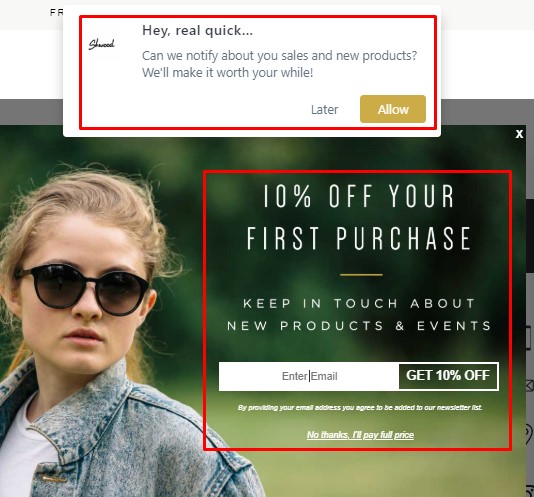Click the partially visible icon below the pin
This screenshot has width=534, height=497.
(x=530, y=492)
